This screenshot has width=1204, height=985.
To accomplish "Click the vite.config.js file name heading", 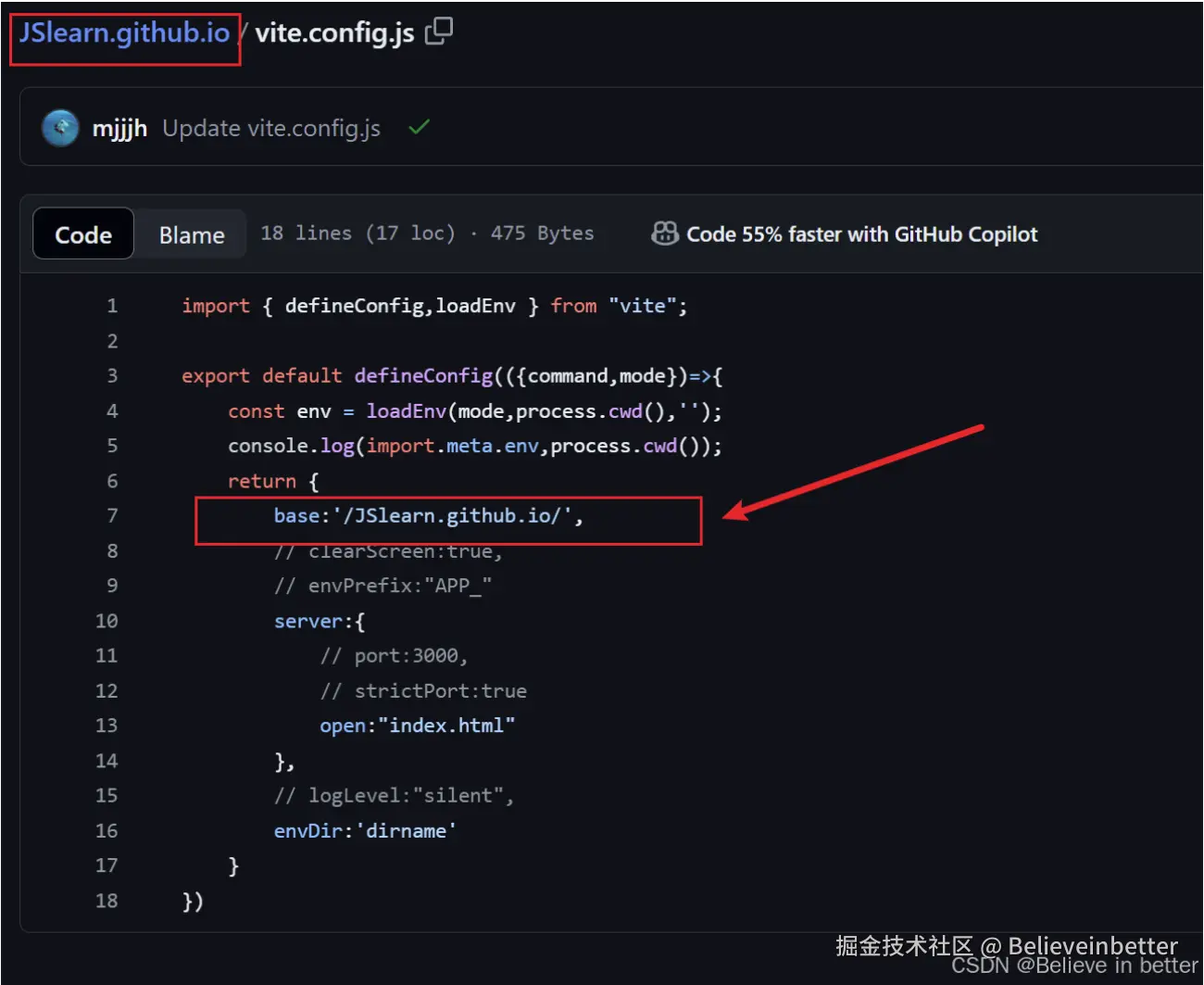I will point(334,33).
